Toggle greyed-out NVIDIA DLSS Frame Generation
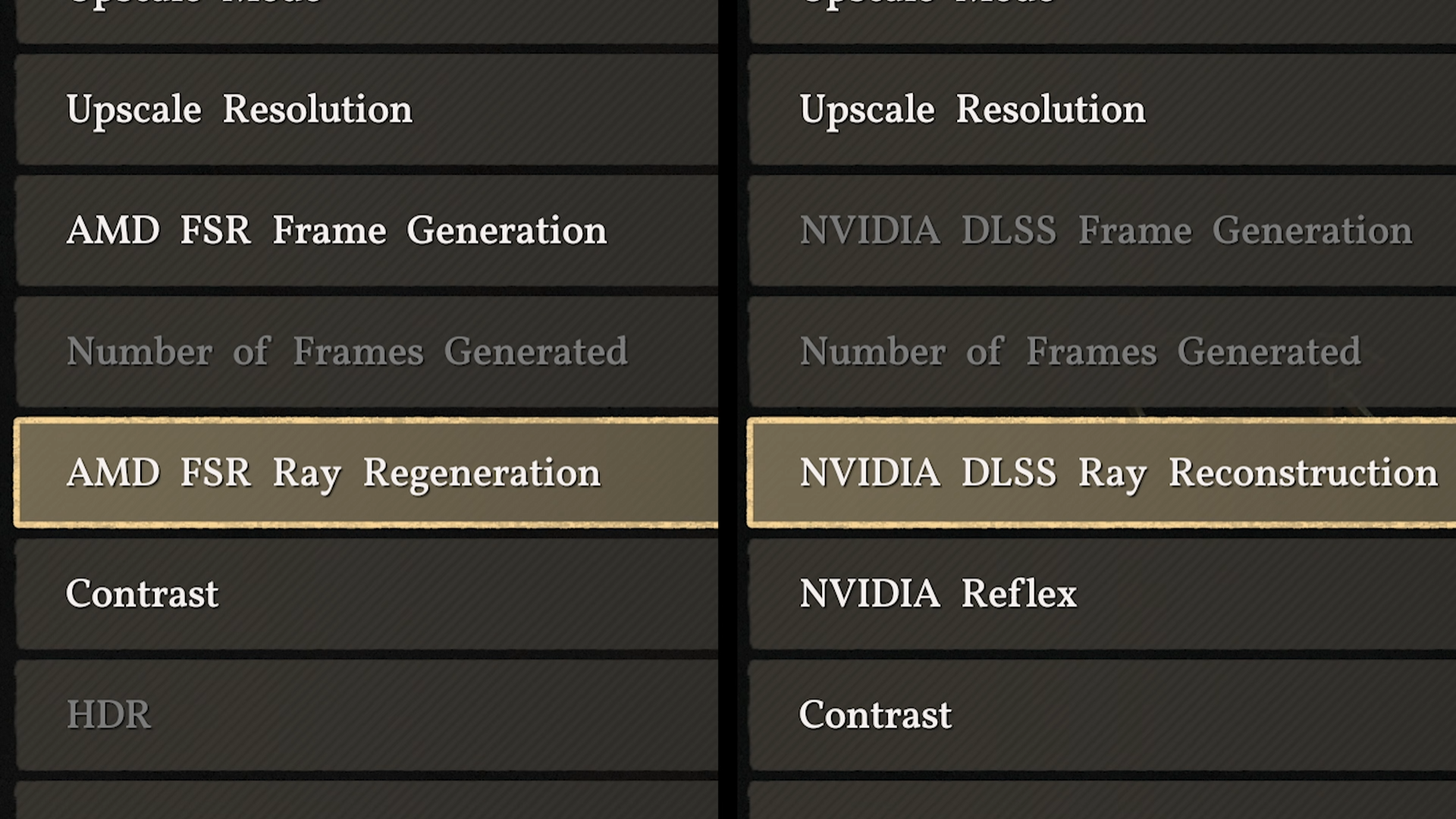1456x819 pixels. tap(1106, 231)
